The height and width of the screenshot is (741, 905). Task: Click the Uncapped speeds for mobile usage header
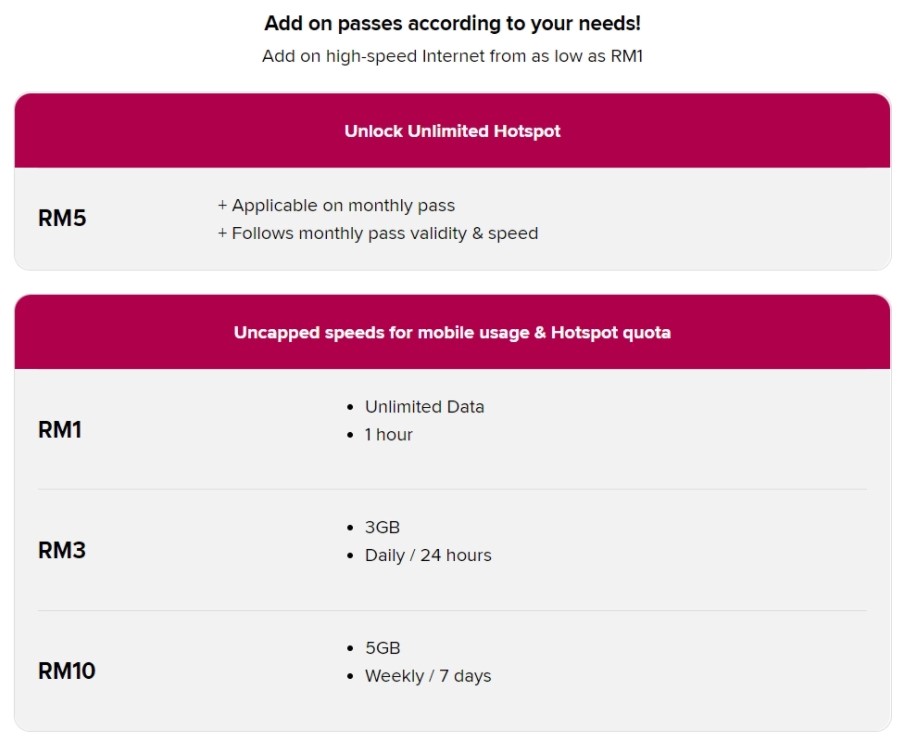point(452,332)
